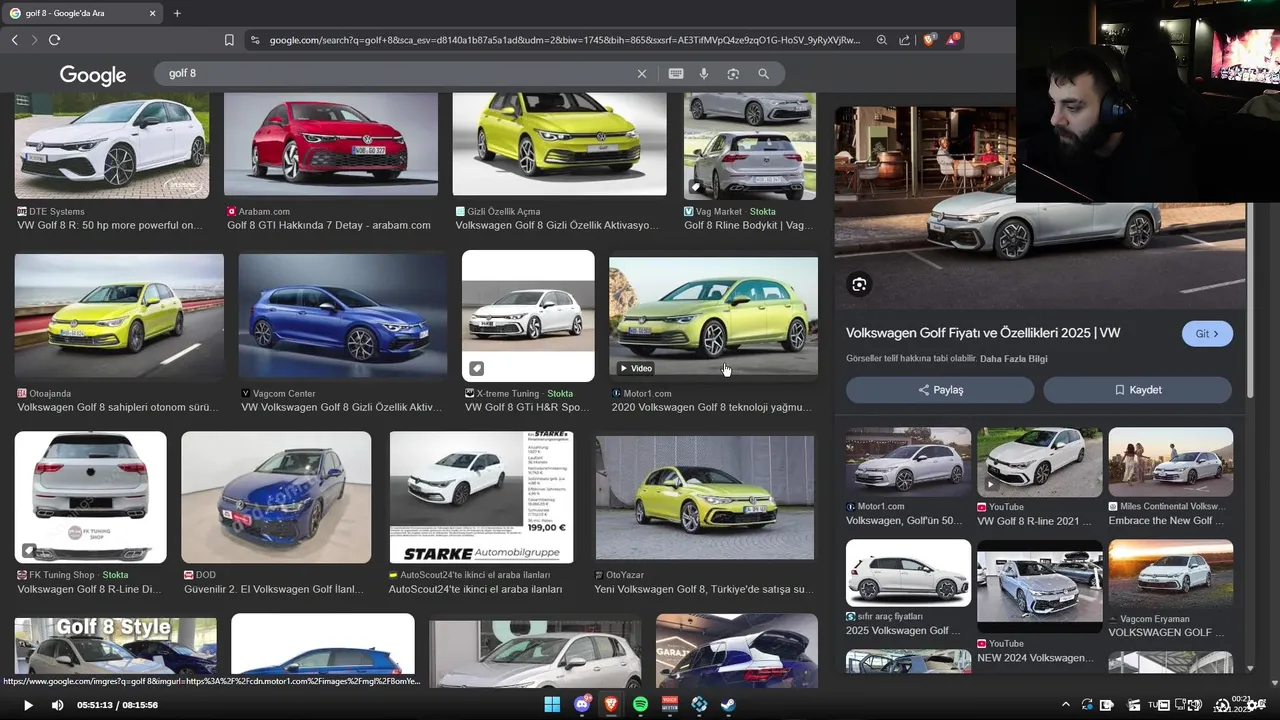Submit search using the magnifier icon

764,73
